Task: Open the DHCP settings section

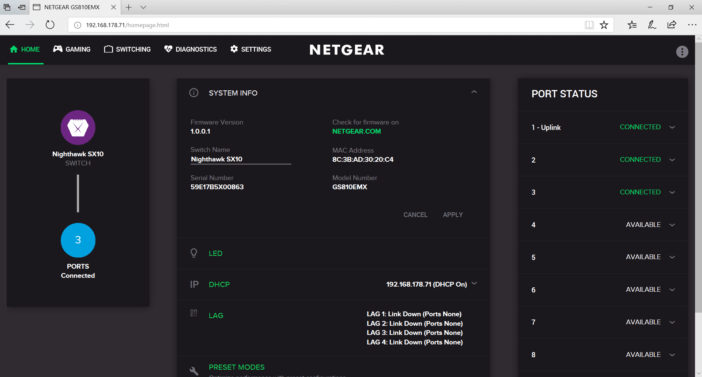Action: tap(219, 284)
